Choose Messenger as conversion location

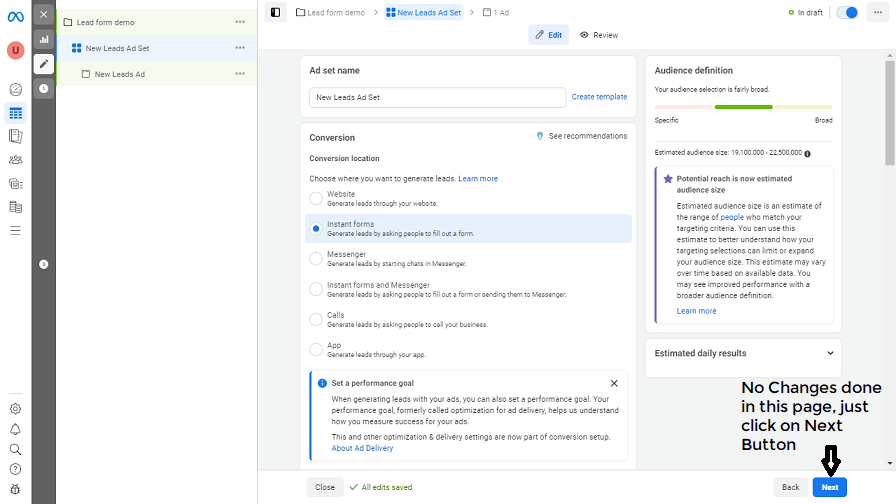coord(316,259)
